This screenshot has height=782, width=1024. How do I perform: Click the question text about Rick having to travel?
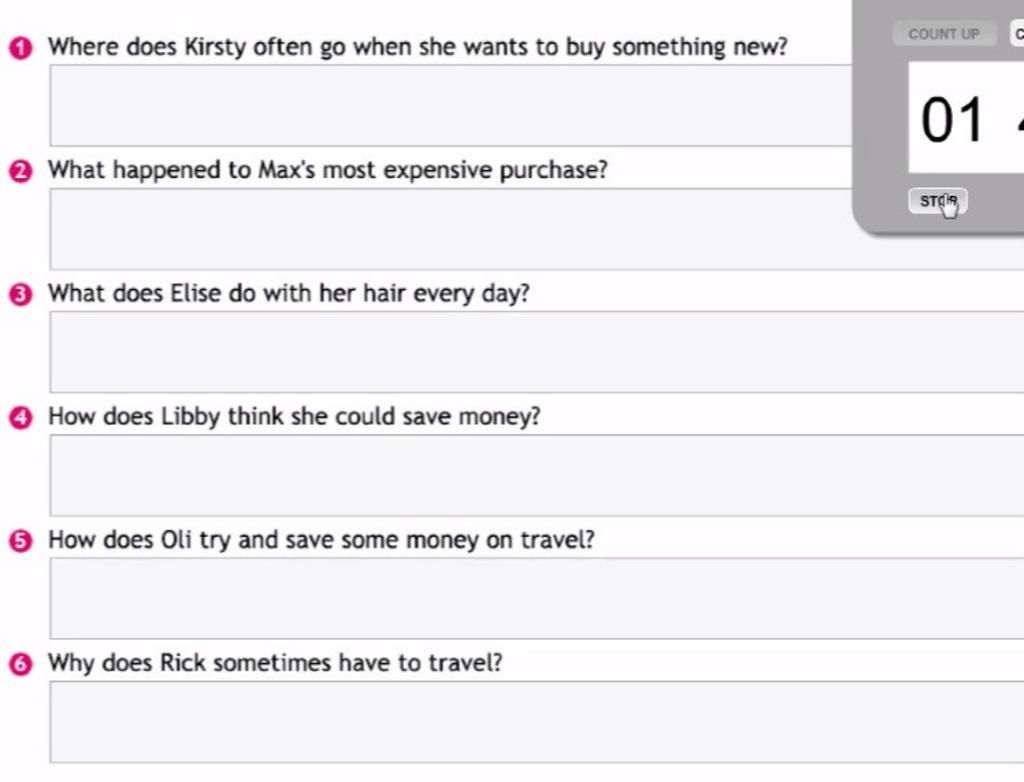(276, 663)
